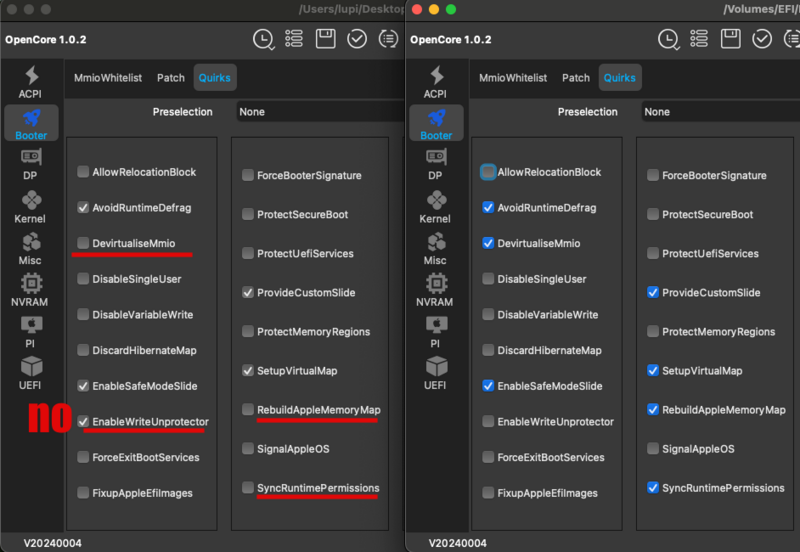This screenshot has height=552, width=800.
Task: Switch to MmioWhitelist tab in left window
Action: [x=108, y=78]
